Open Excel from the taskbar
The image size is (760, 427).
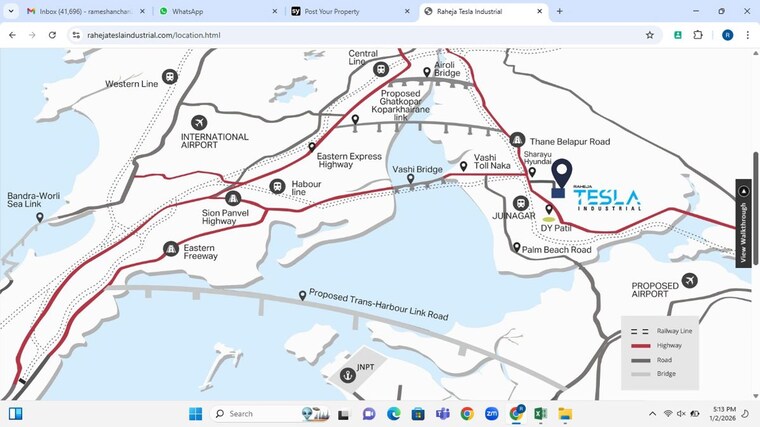click(x=540, y=413)
